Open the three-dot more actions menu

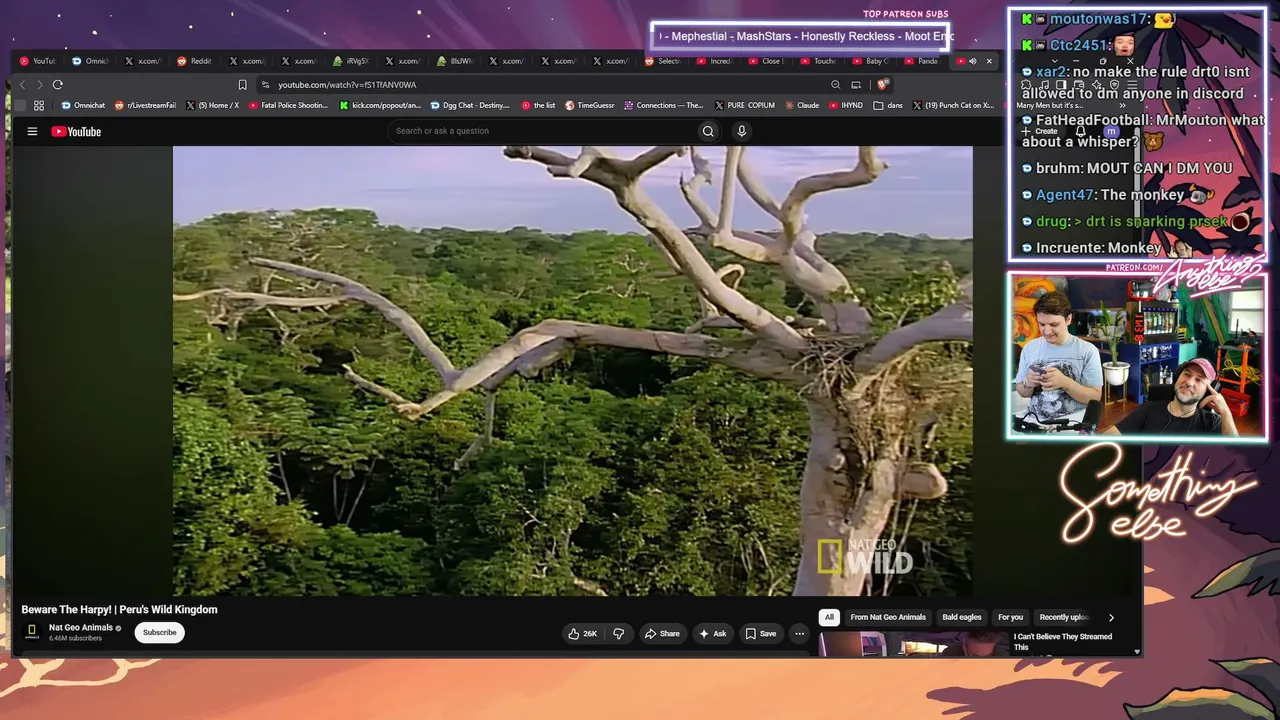tap(799, 633)
